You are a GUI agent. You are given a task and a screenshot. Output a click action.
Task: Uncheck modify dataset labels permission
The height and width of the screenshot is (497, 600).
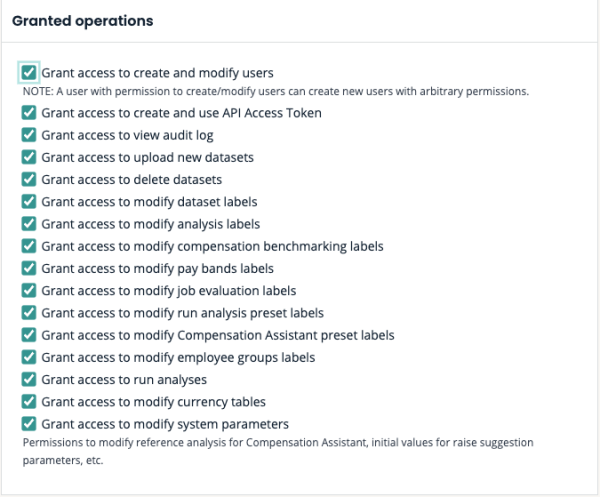click(x=29, y=201)
